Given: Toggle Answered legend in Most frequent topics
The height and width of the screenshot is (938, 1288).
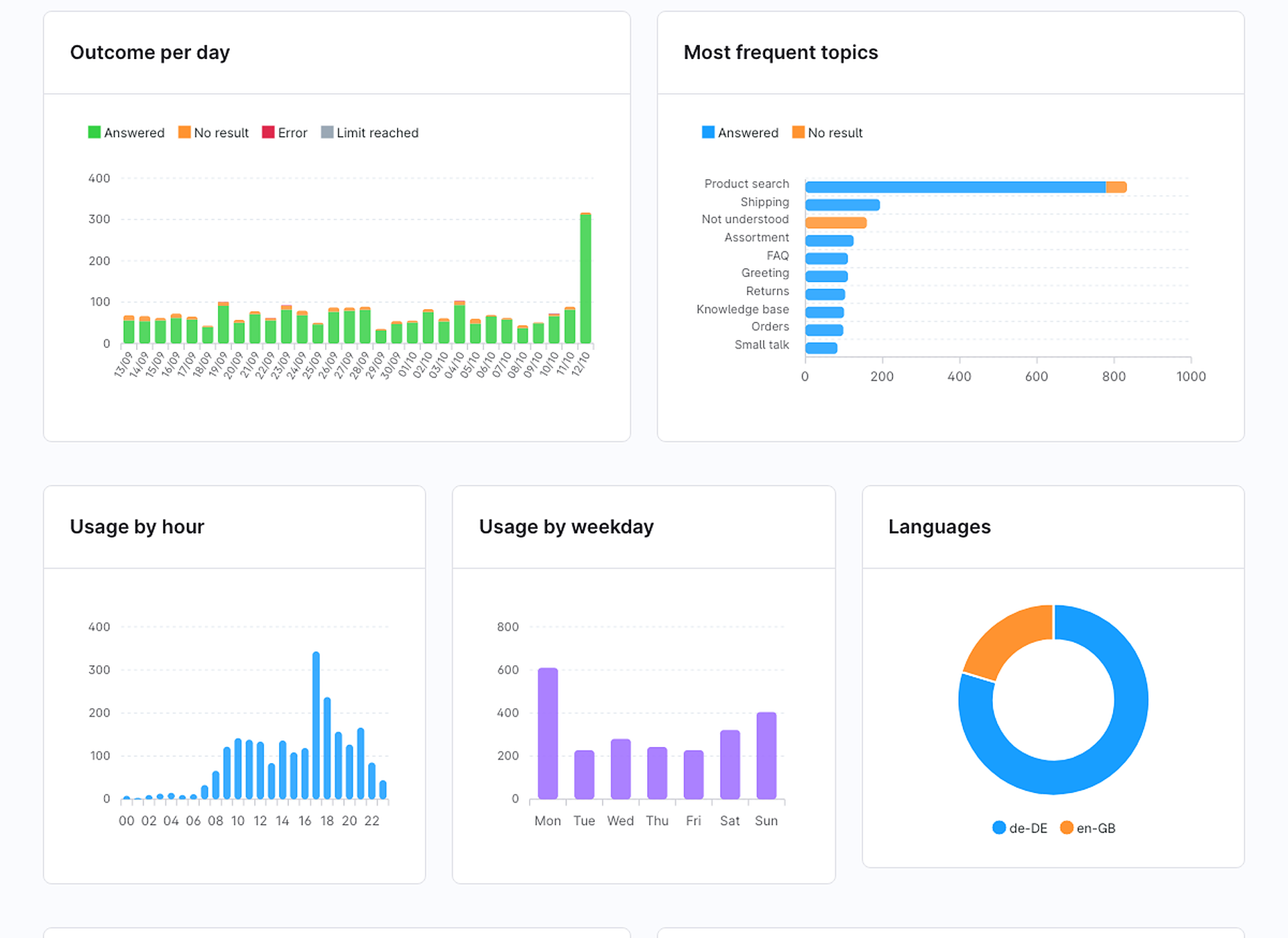Looking at the screenshot, I should click(x=740, y=133).
